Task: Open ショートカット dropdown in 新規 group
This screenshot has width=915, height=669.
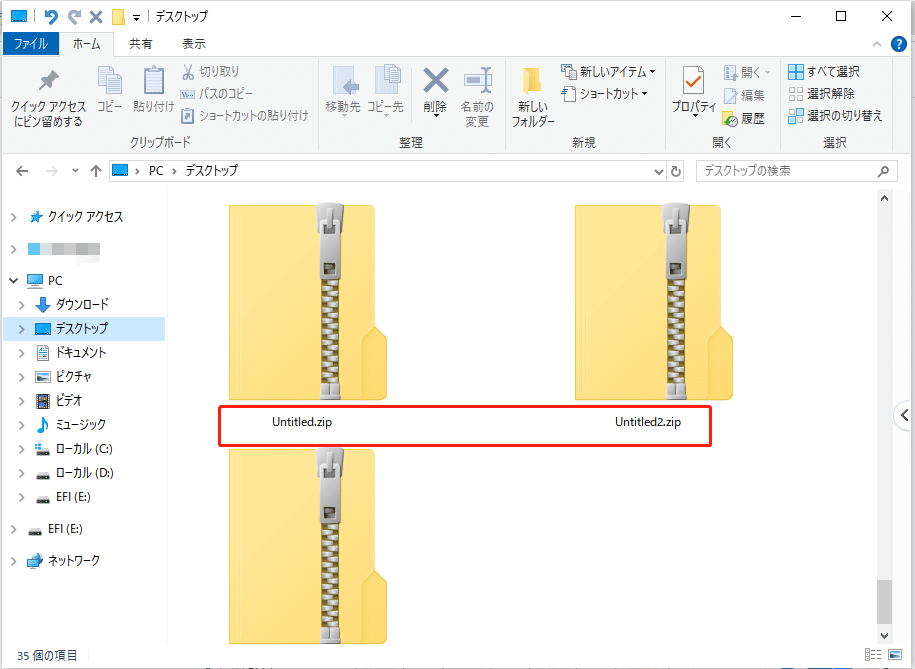Action: click(605, 93)
